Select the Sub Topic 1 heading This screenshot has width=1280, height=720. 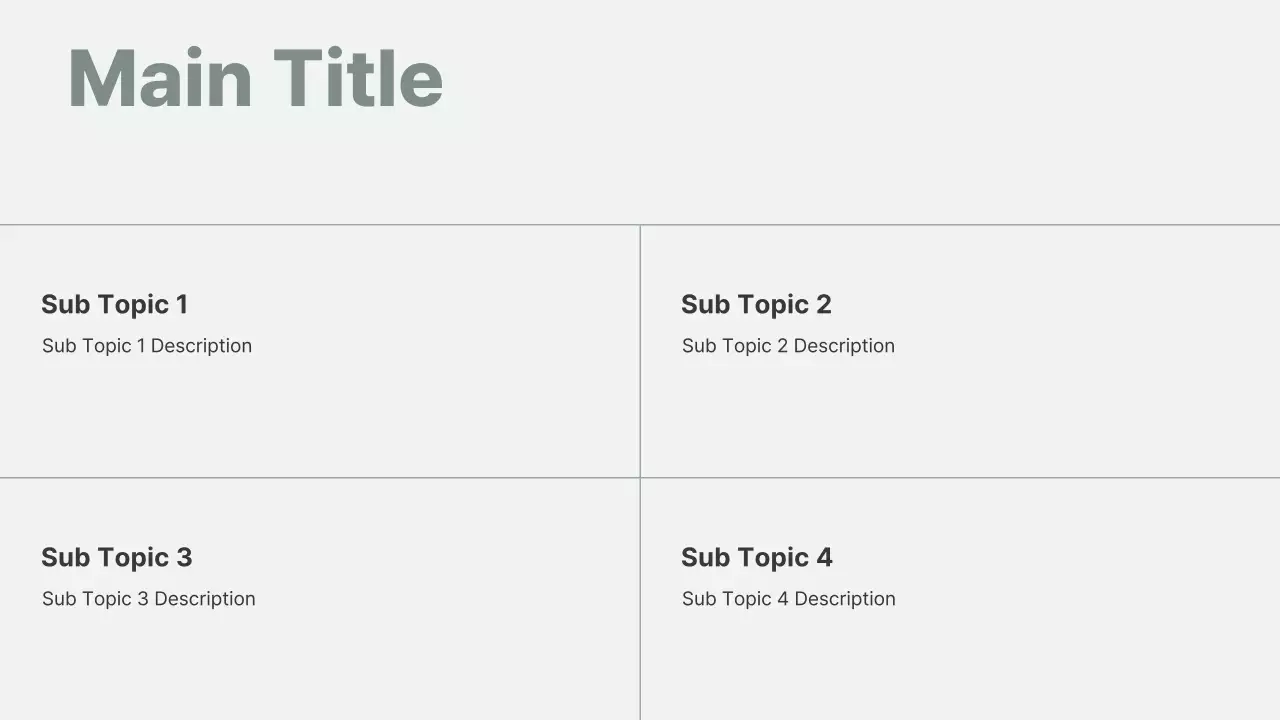[x=114, y=304]
